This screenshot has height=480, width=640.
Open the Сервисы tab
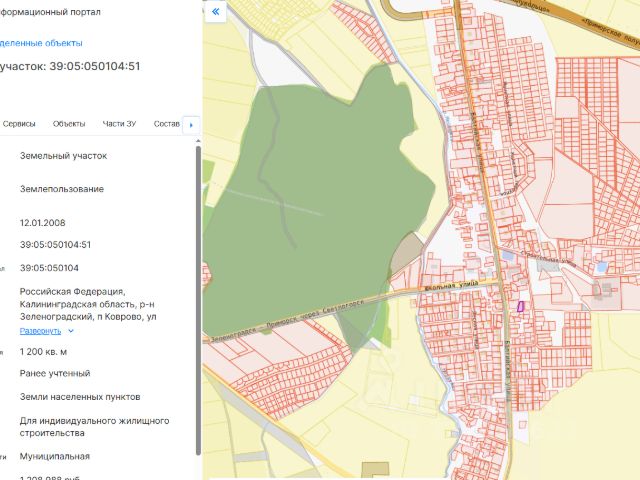coord(19,124)
